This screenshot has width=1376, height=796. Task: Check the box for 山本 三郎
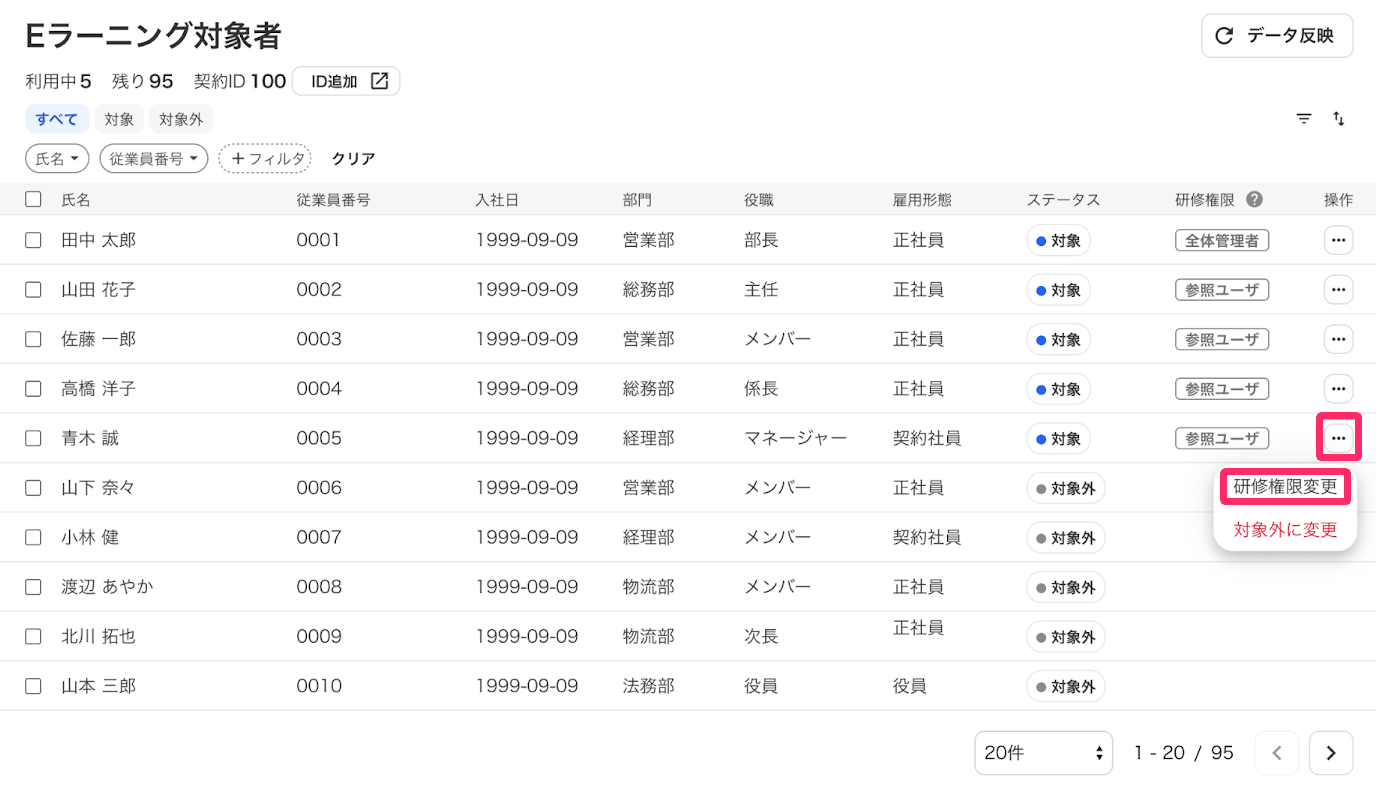tap(34, 686)
